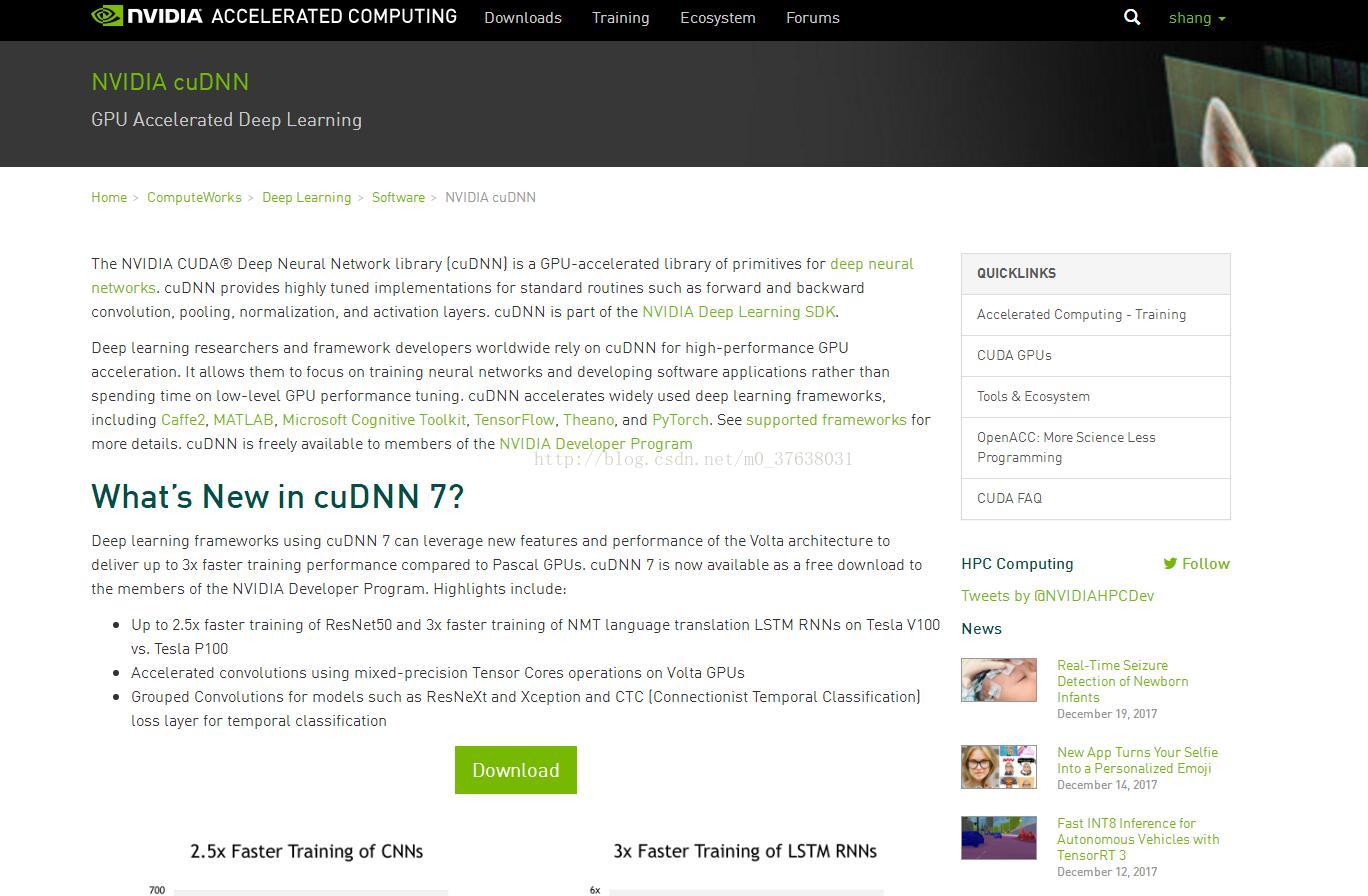Go to ComputeWorks breadcrumb

point(194,197)
